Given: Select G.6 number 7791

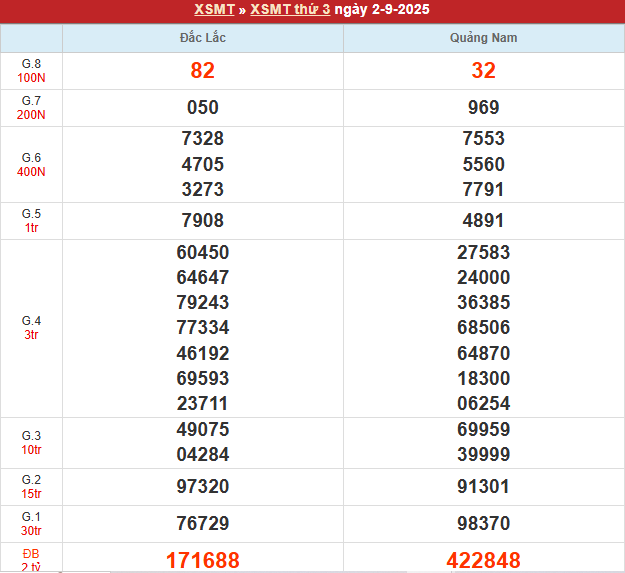Looking at the screenshot, I should pyautogui.click(x=483, y=189).
